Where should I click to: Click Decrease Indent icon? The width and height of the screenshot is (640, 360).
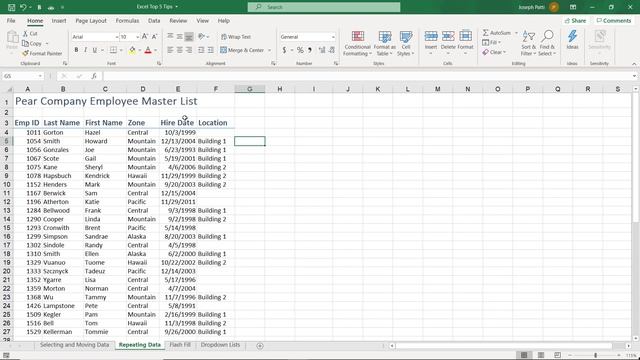pos(201,50)
